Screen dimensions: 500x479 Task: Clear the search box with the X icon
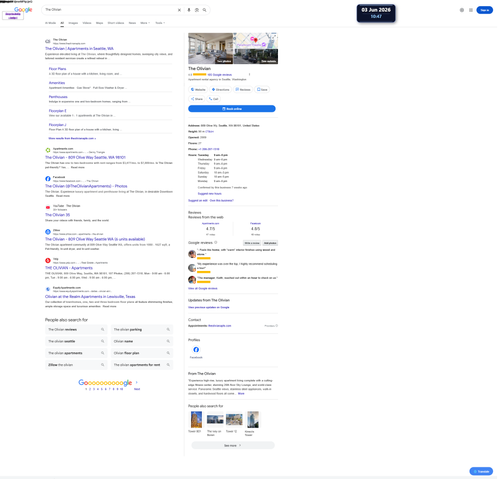pyautogui.click(x=179, y=10)
